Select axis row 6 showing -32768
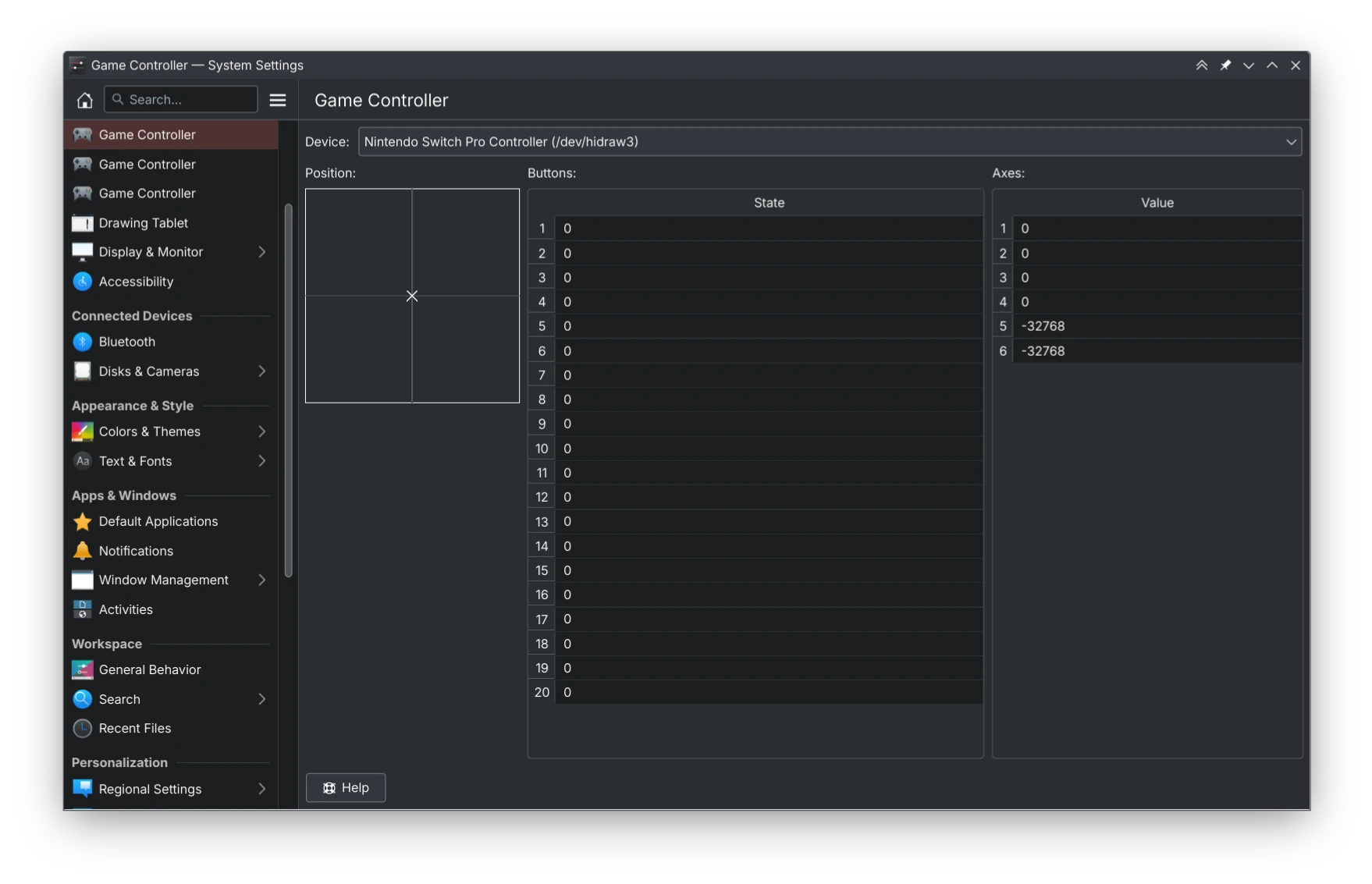The height and width of the screenshot is (884, 1372). (x=1147, y=351)
